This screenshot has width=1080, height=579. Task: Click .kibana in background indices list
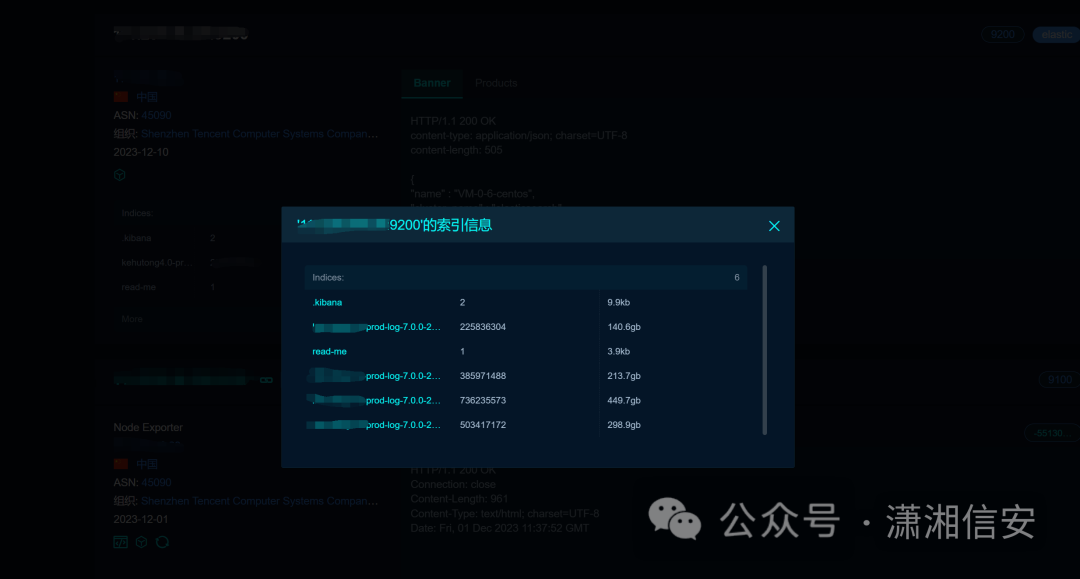click(136, 238)
